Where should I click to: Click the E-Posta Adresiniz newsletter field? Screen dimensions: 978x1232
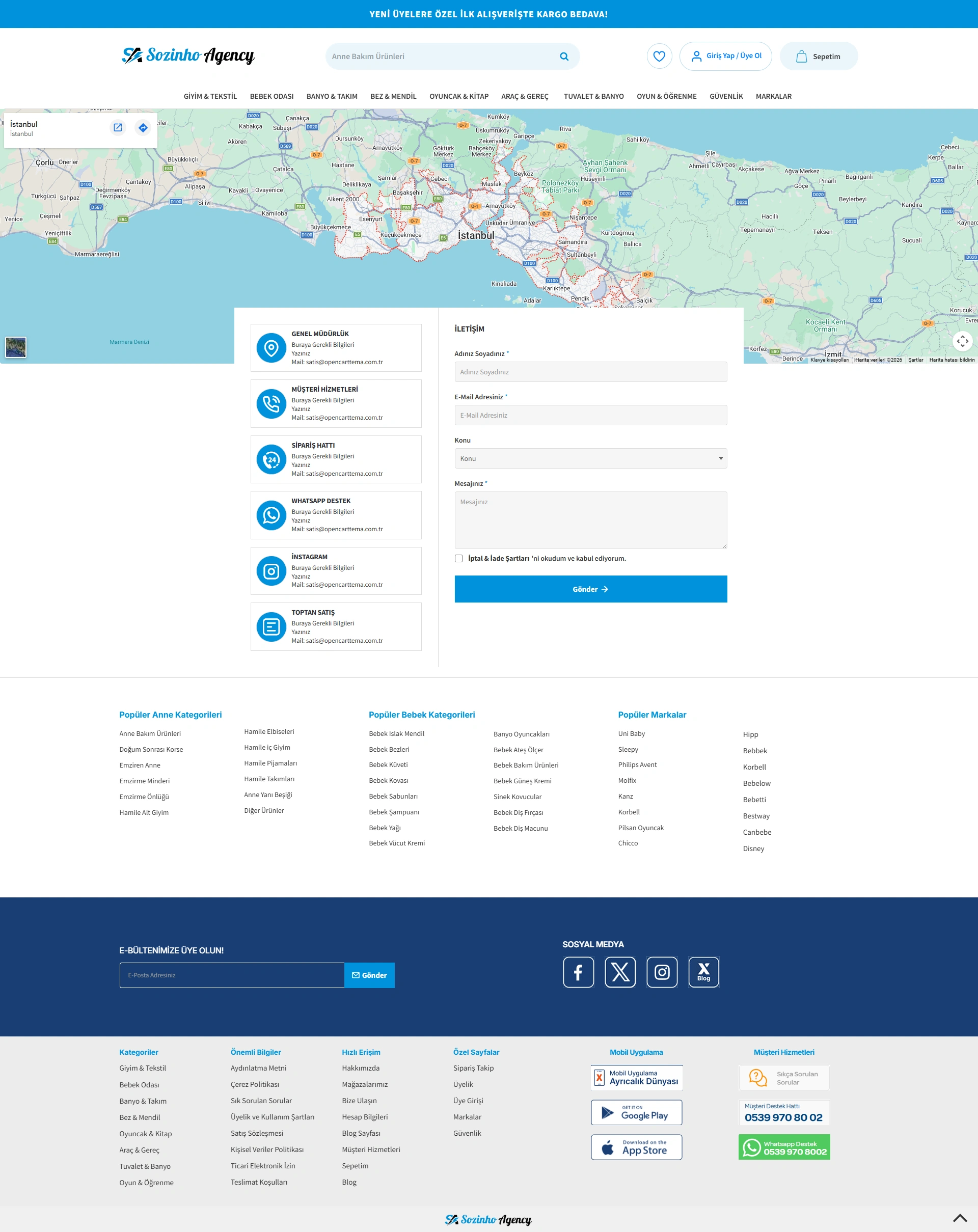pos(231,975)
